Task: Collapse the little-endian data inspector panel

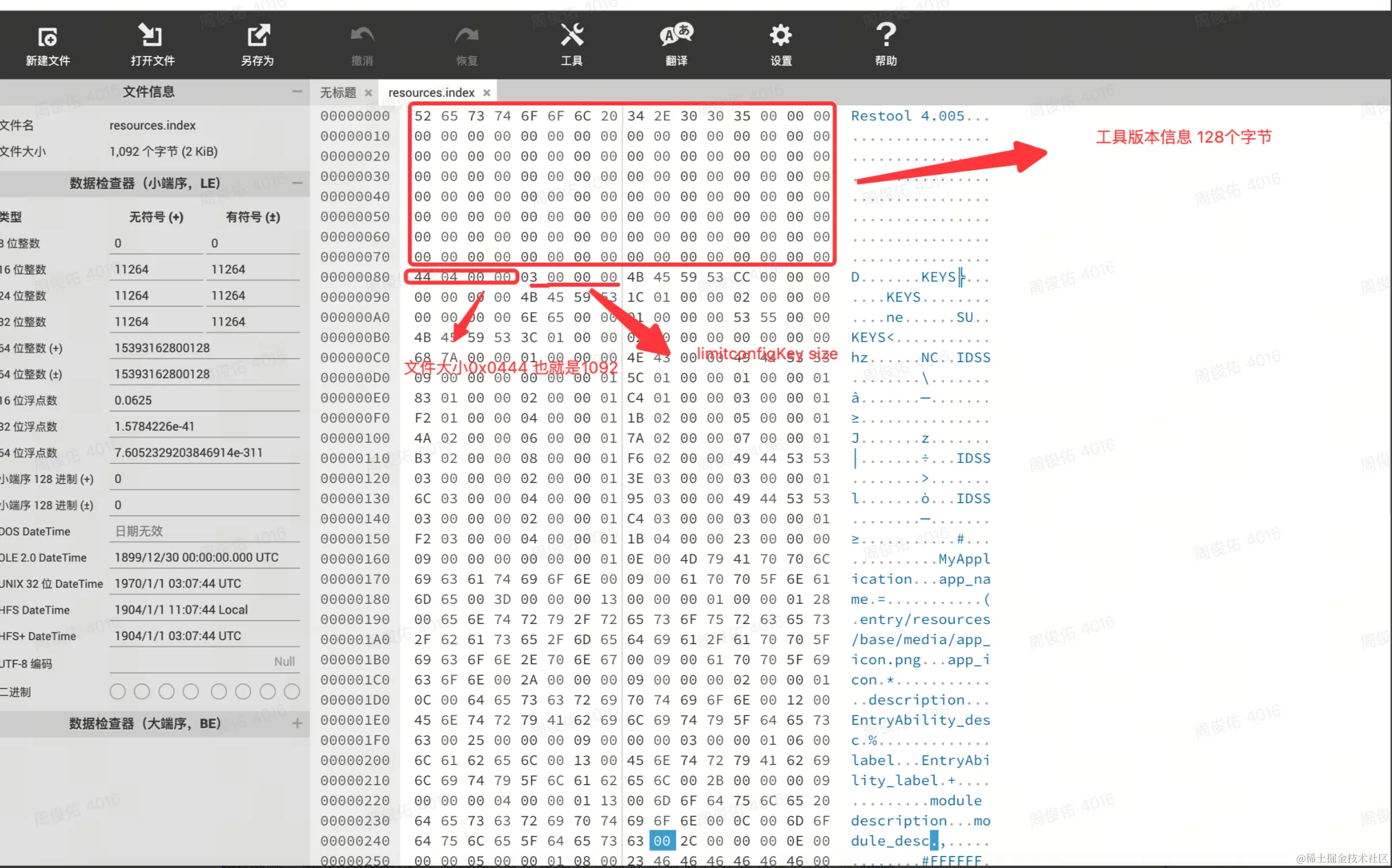Action: (x=297, y=183)
